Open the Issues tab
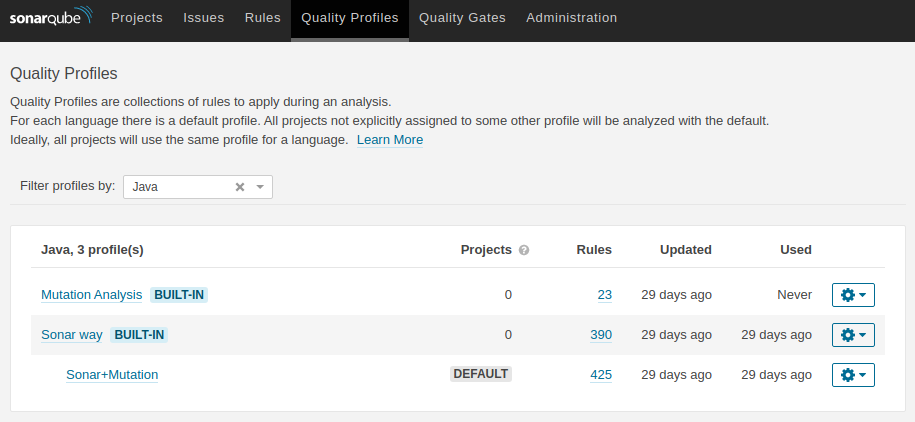Screen dimensions: 915x422 (x=204, y=18)
